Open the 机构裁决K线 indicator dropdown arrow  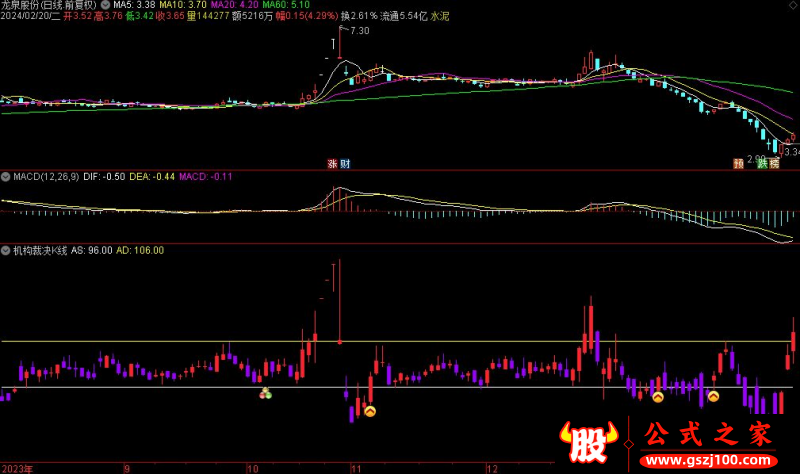pyautogui.click(x=6, y=251)
